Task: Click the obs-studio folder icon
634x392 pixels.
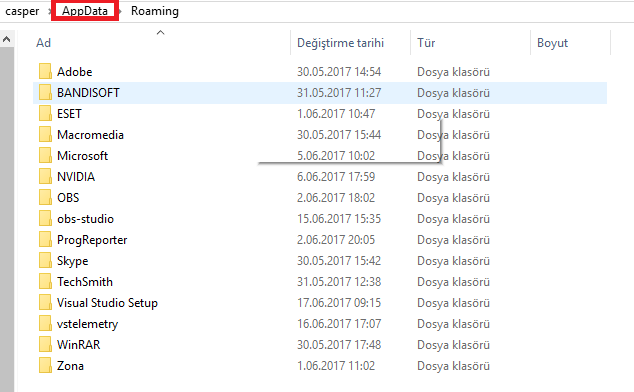Action: tap(45, 219)
